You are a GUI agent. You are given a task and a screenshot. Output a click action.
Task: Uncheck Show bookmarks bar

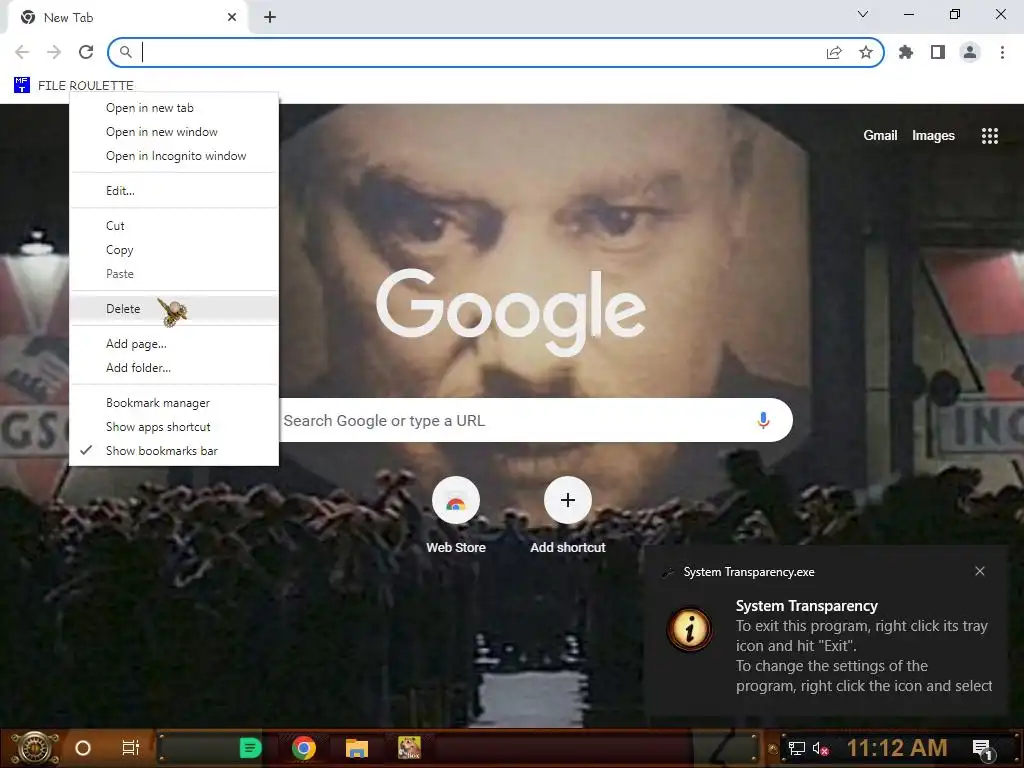point(174,451)
